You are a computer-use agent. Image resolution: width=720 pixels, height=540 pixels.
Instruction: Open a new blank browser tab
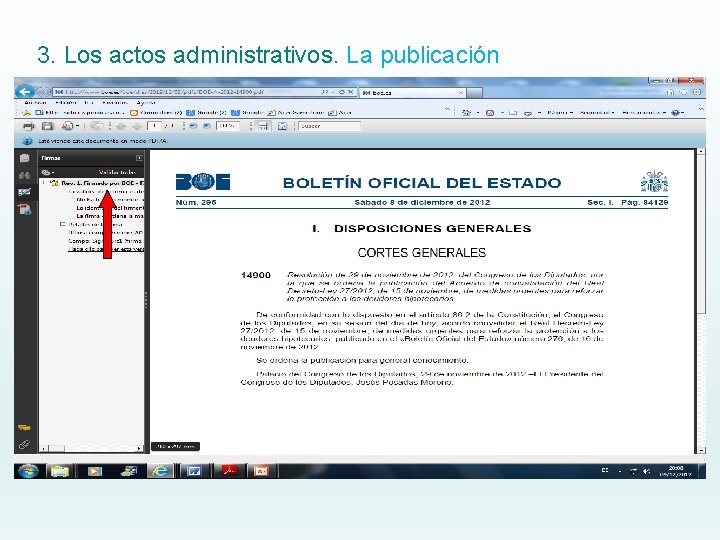tap(475, 93)
